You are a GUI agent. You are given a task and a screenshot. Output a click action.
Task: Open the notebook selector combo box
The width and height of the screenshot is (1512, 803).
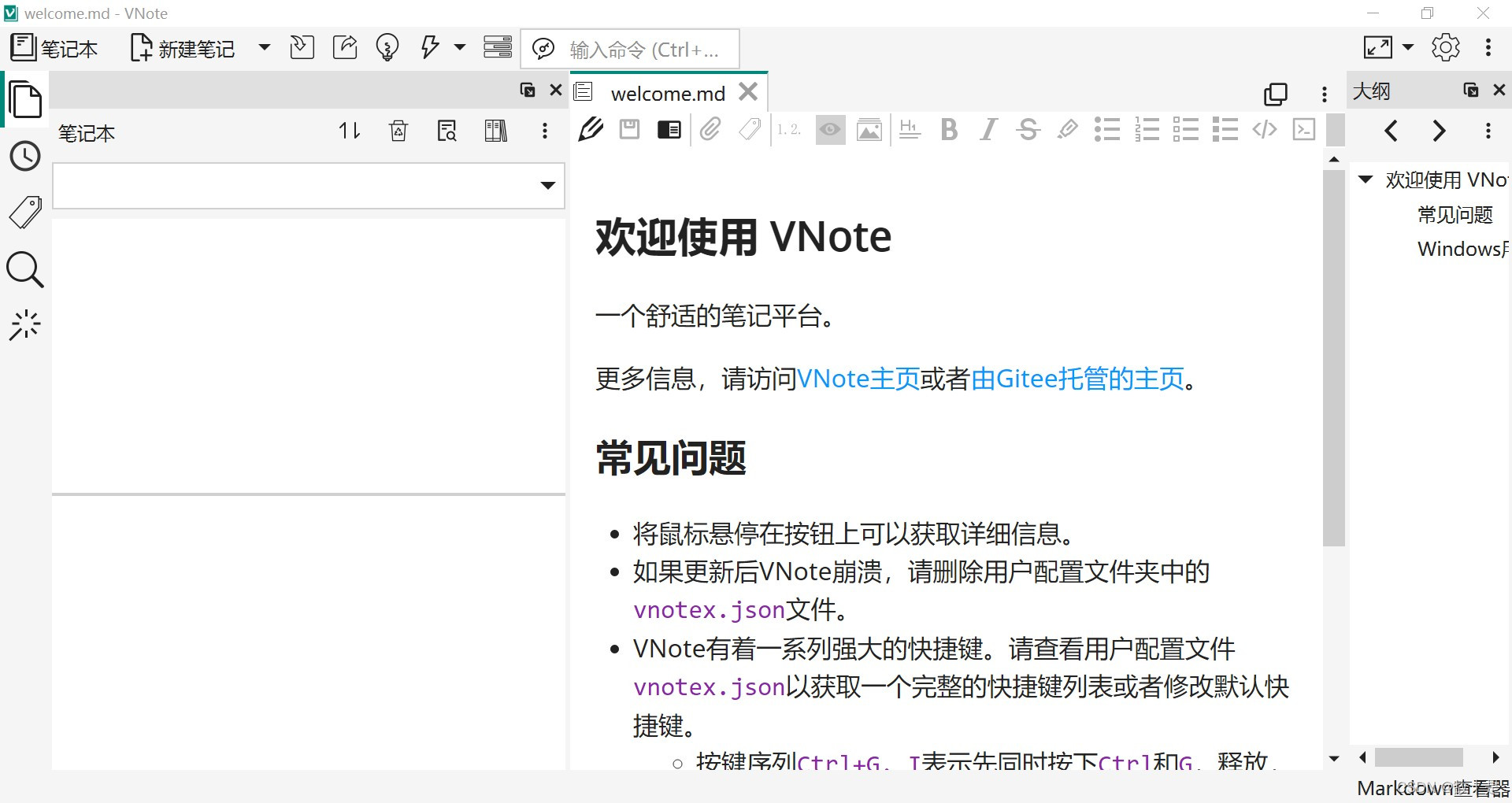(309, 186)
